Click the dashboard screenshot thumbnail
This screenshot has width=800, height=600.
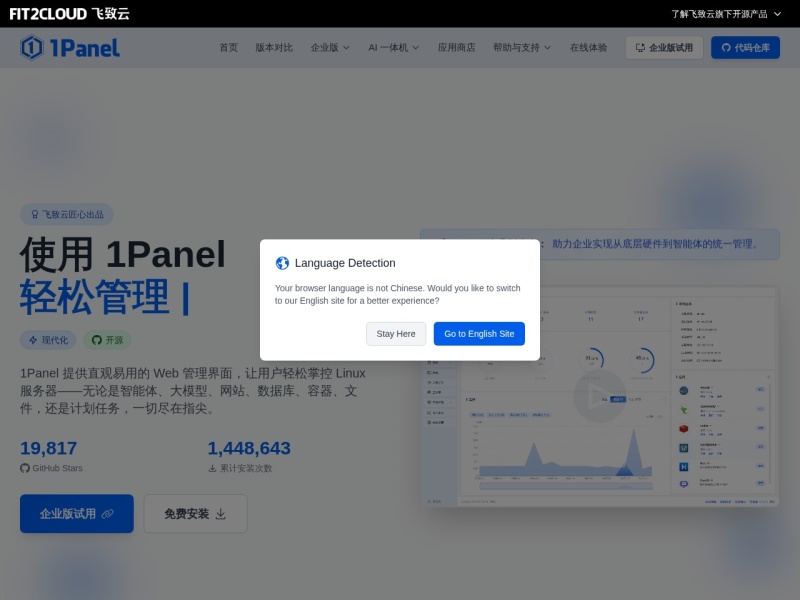click(599, 396)
